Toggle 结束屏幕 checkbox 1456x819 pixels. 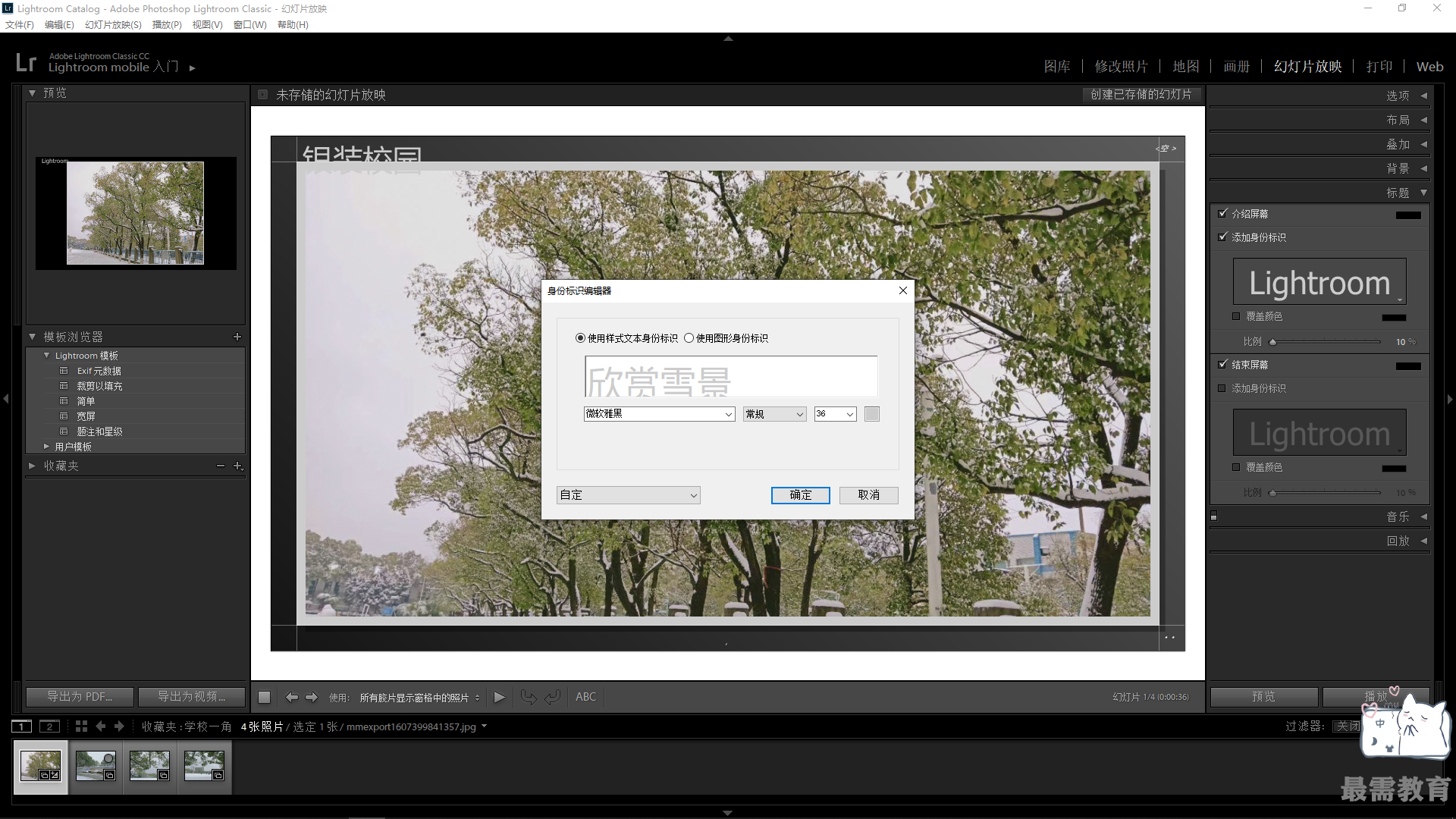tap(1222, 365)
